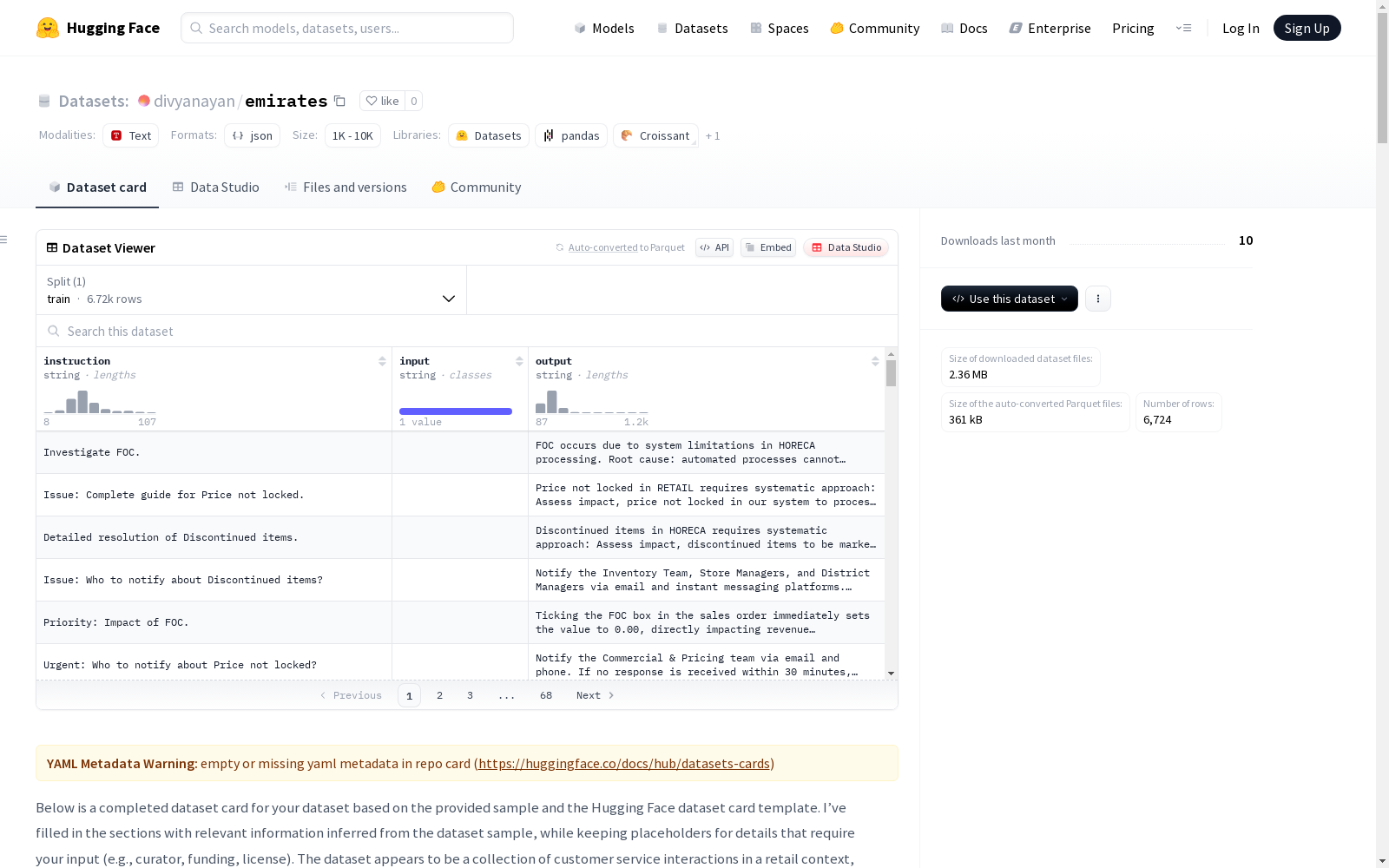
Task: Click the API button in Dataset Viewer
Action: [714, 247]
